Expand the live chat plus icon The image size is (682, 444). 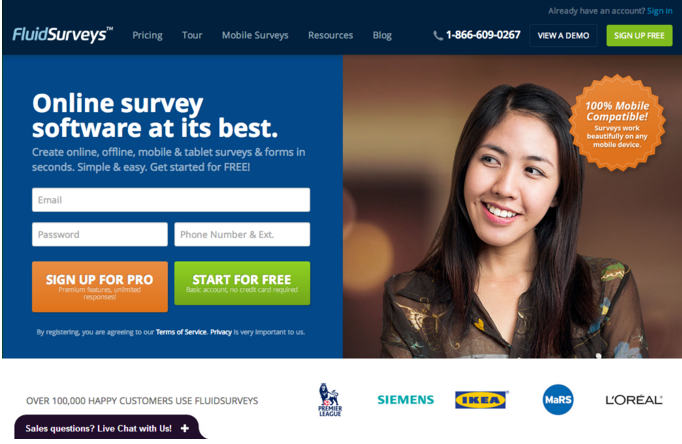(x=185, y=428)
